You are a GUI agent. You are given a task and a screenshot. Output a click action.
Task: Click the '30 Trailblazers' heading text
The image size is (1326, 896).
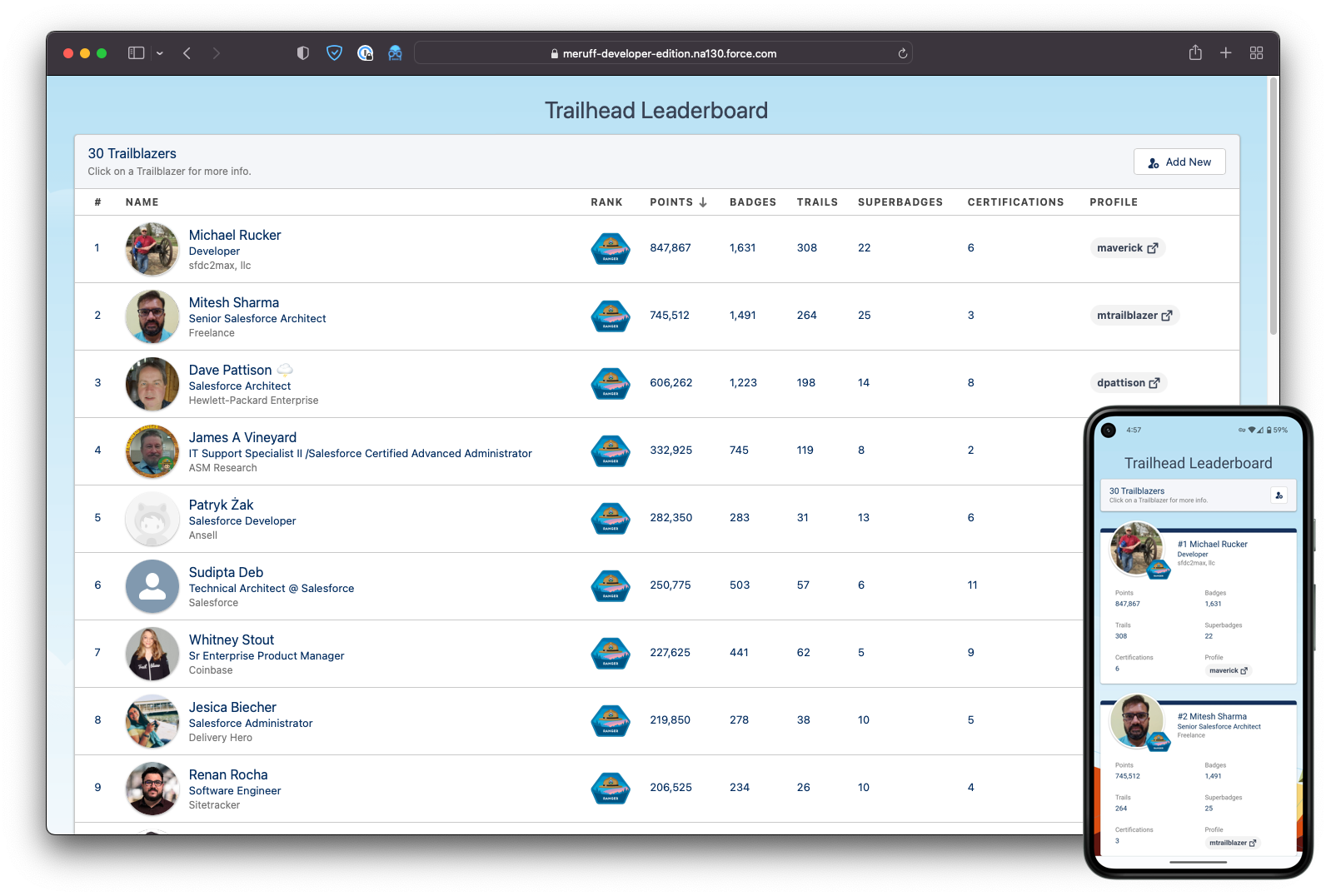pyautogui.click(x=132, y=153)
